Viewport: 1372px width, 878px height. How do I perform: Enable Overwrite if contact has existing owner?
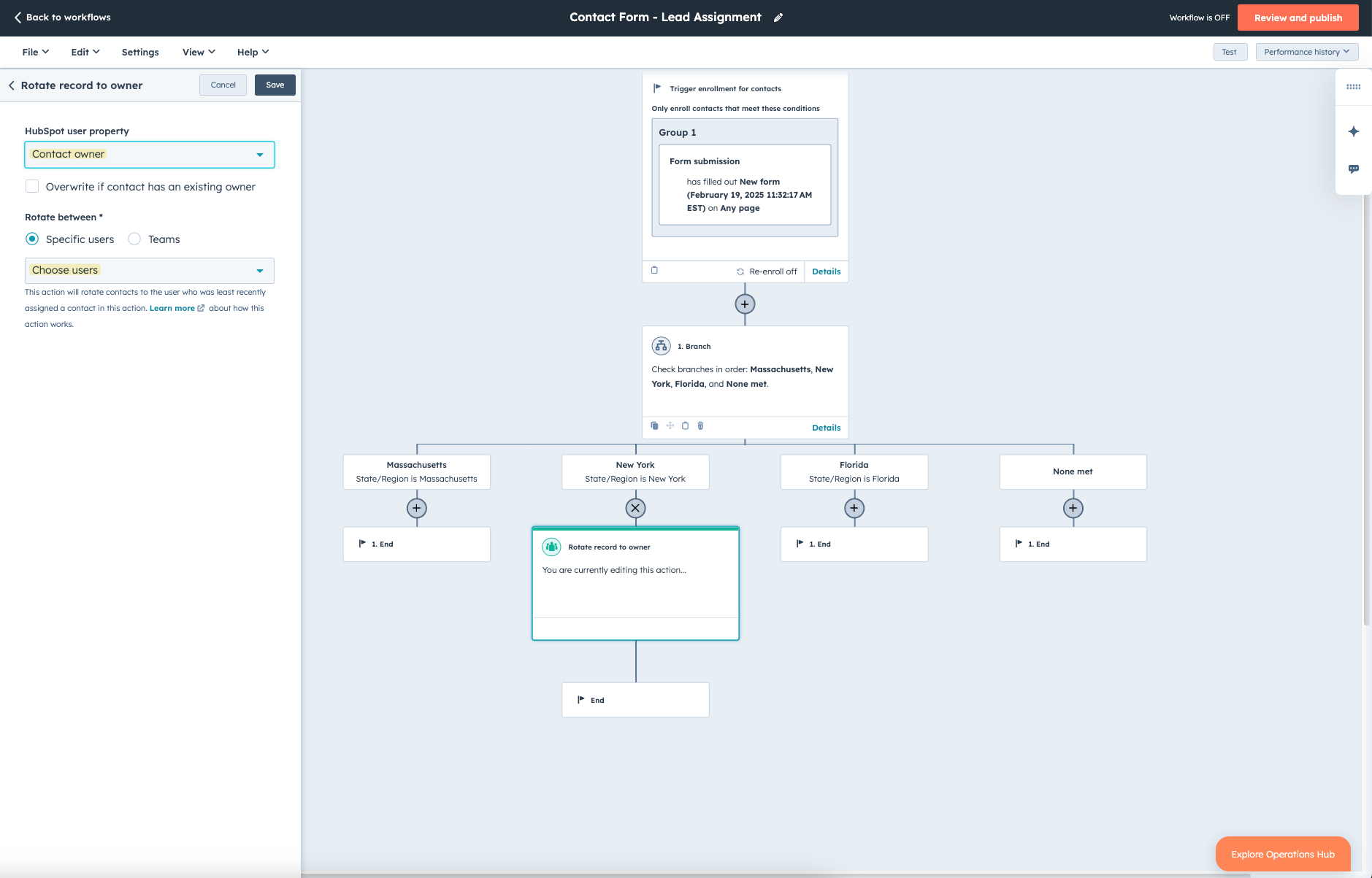32,186
